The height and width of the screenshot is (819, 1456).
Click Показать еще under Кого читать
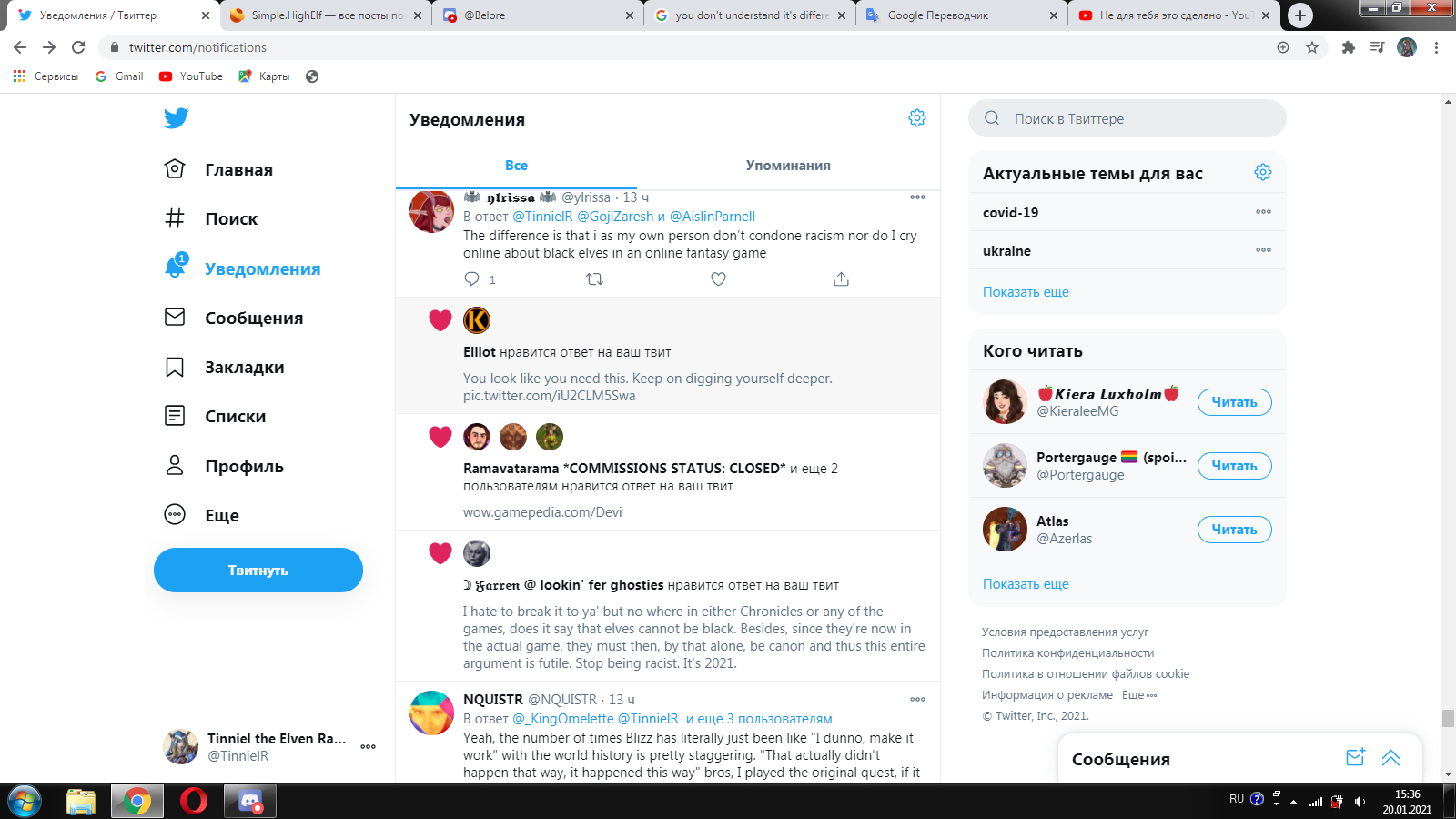click(x=1026, y=584)
